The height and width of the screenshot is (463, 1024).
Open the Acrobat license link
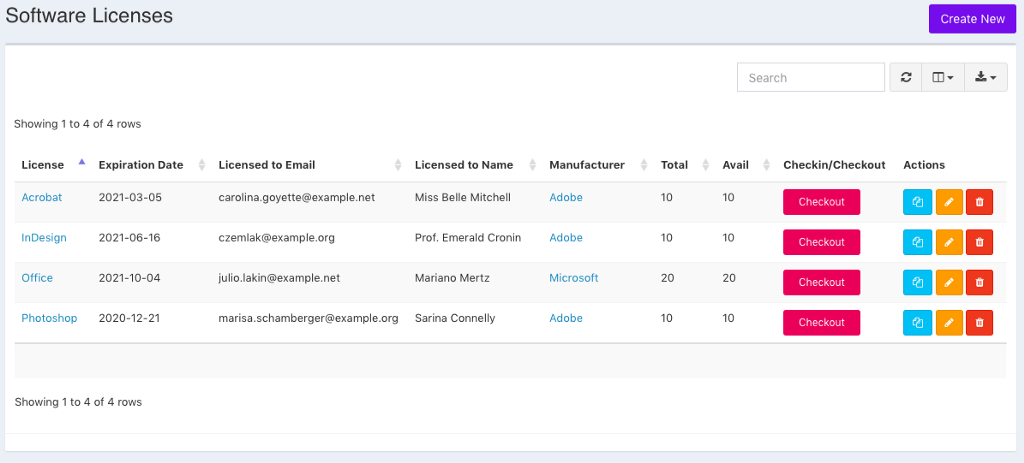click(42, 198)
